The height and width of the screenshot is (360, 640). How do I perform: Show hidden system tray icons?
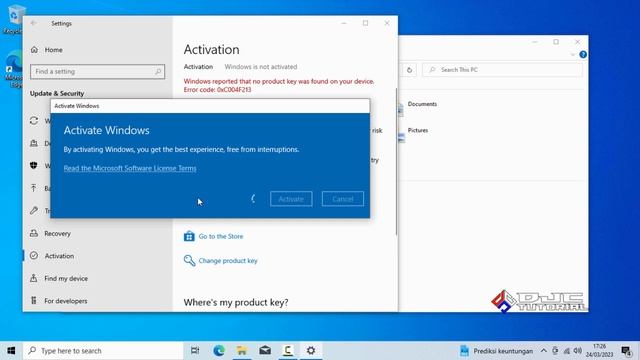click(544, 351)
